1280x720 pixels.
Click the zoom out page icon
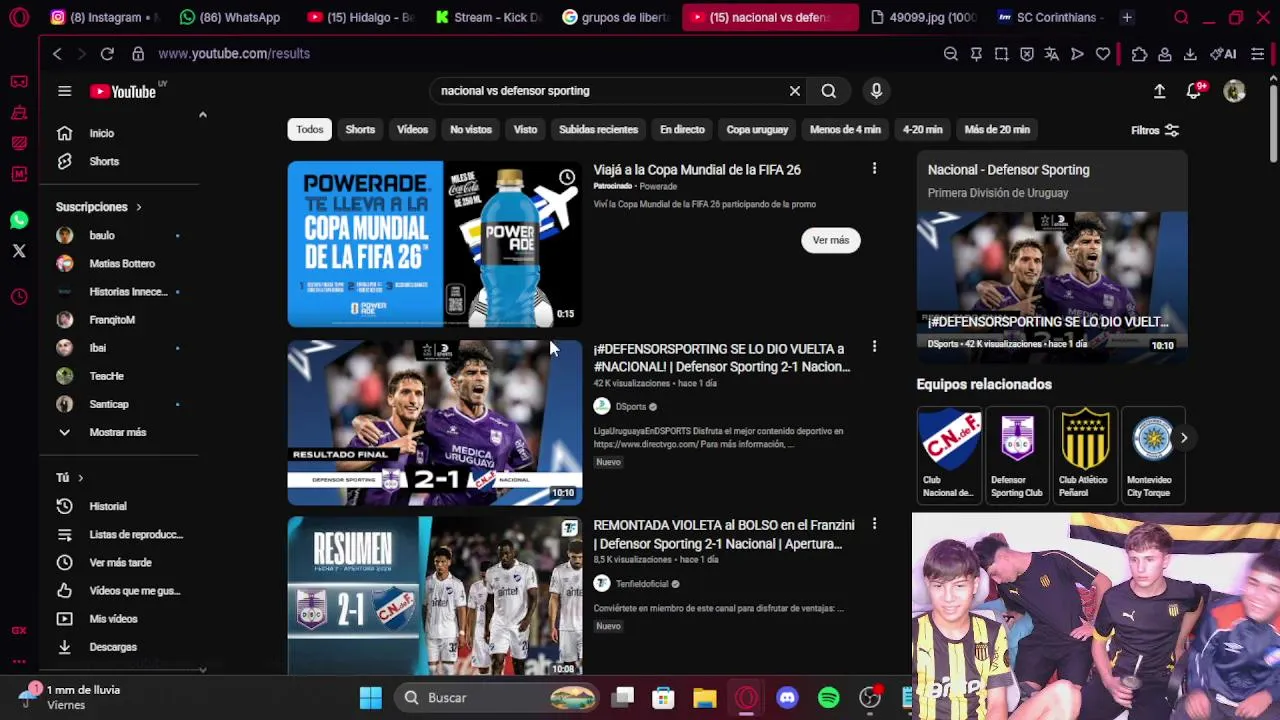(x=951, y=54)
